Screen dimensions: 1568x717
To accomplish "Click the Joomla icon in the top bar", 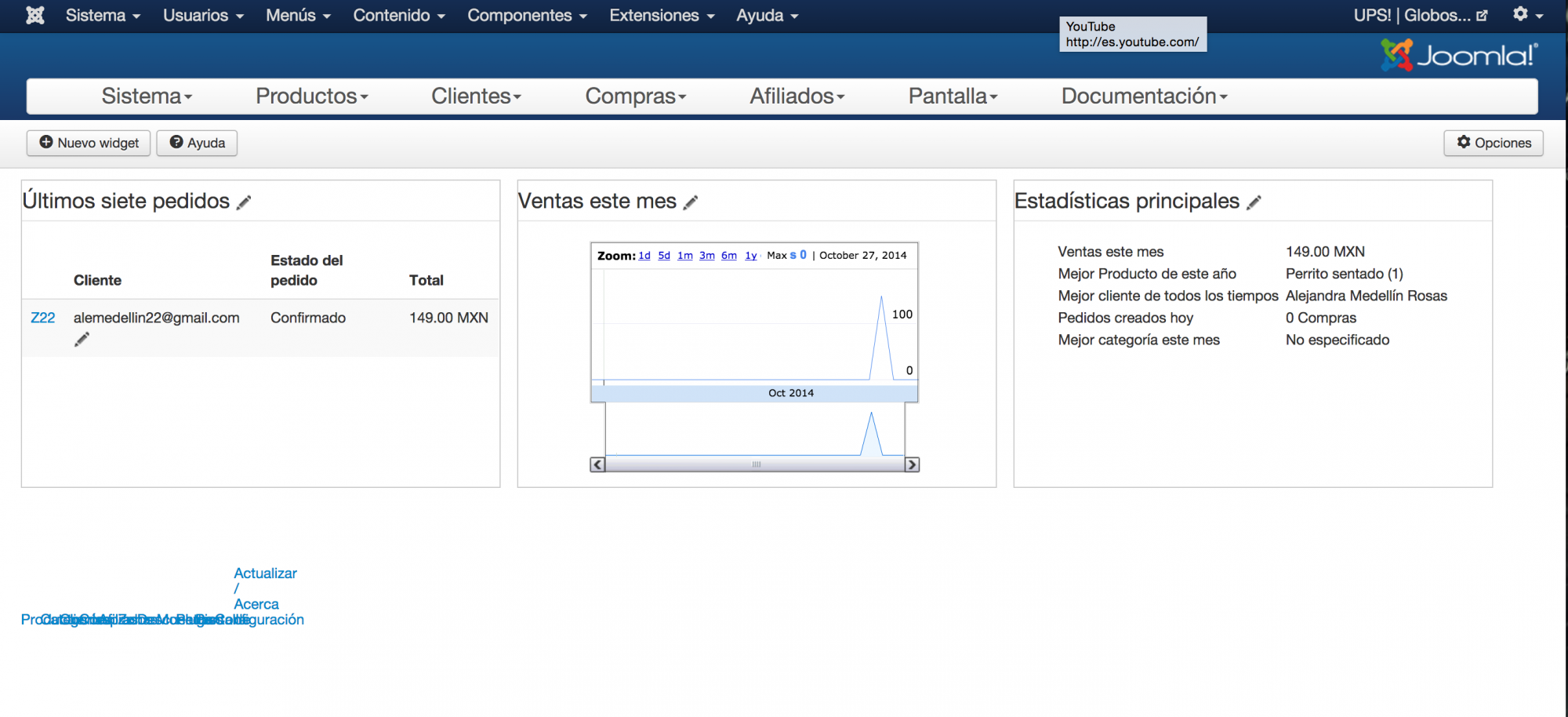I will [x=35, y=15].
